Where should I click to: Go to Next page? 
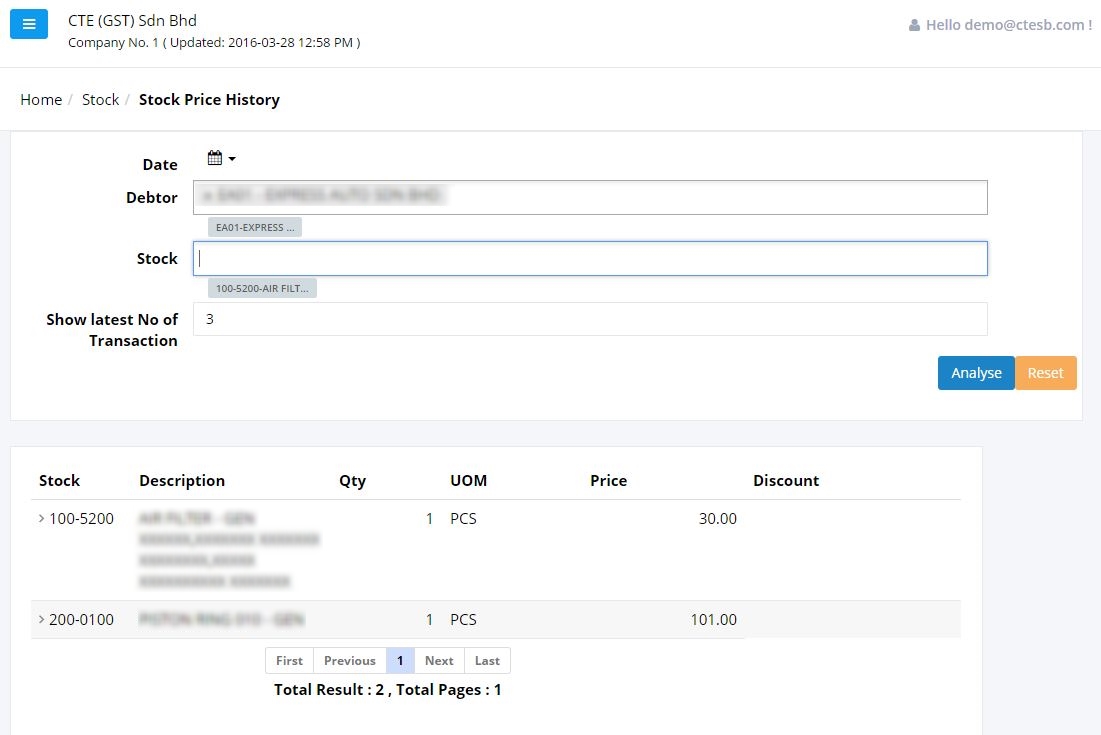pyautogui.click(x=439, y=661)
